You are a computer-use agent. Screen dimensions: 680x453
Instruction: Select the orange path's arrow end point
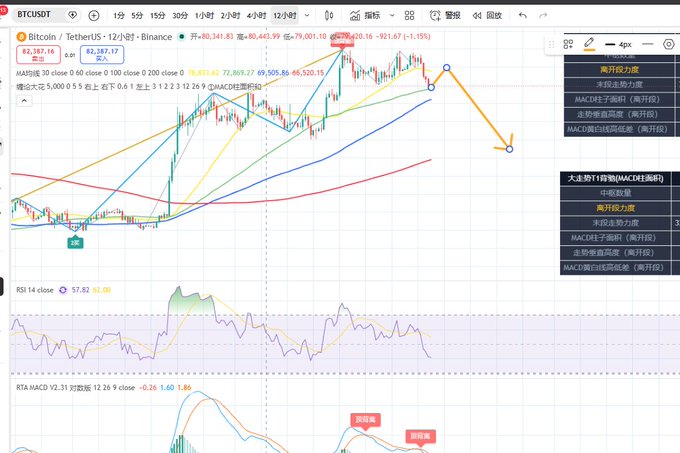pos(510,149)
